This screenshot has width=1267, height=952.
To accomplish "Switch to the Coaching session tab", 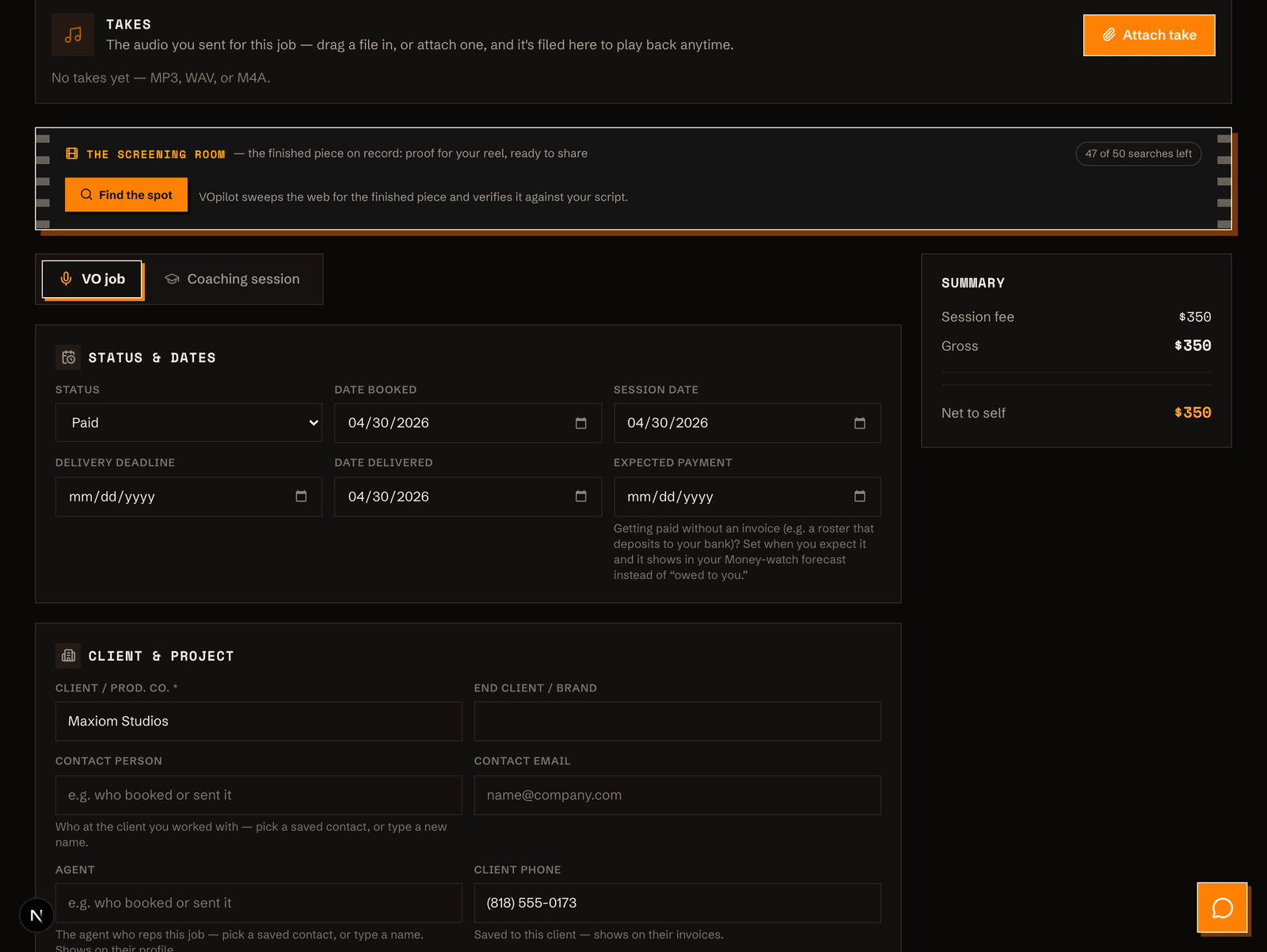I will [x=232, y=279].
